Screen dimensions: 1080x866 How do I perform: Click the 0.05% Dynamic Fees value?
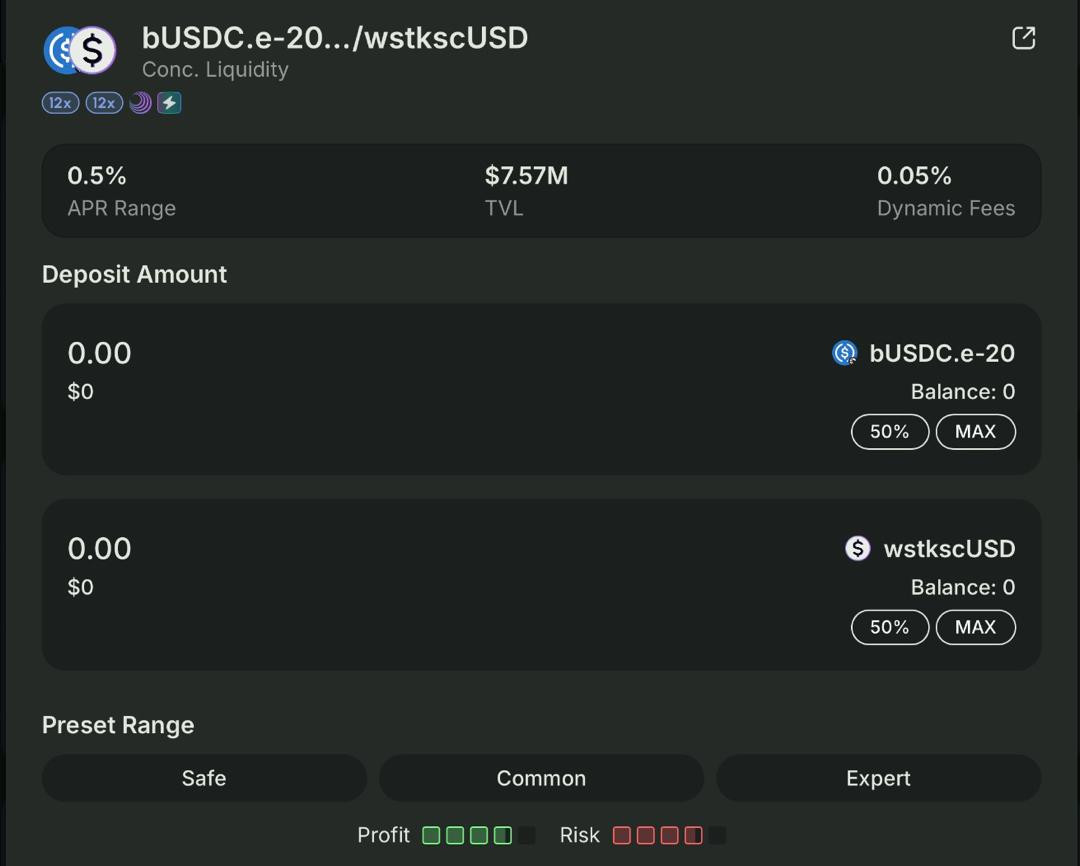click(914, 176)
